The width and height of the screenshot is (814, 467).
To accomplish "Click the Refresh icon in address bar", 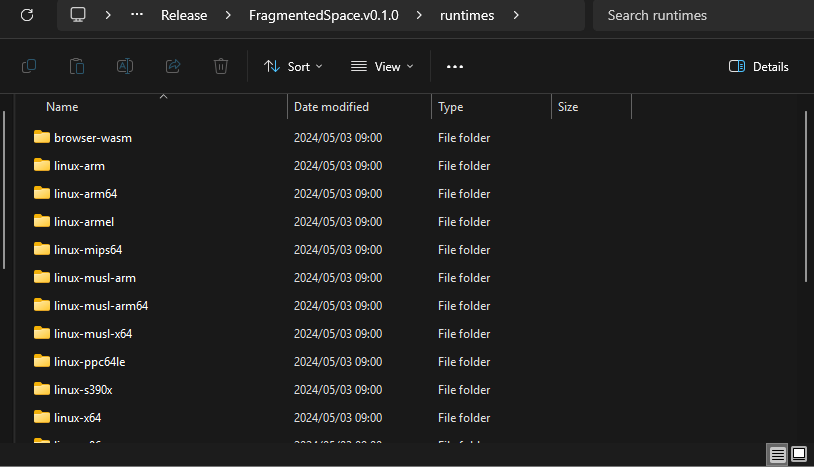I will point(27,16).
